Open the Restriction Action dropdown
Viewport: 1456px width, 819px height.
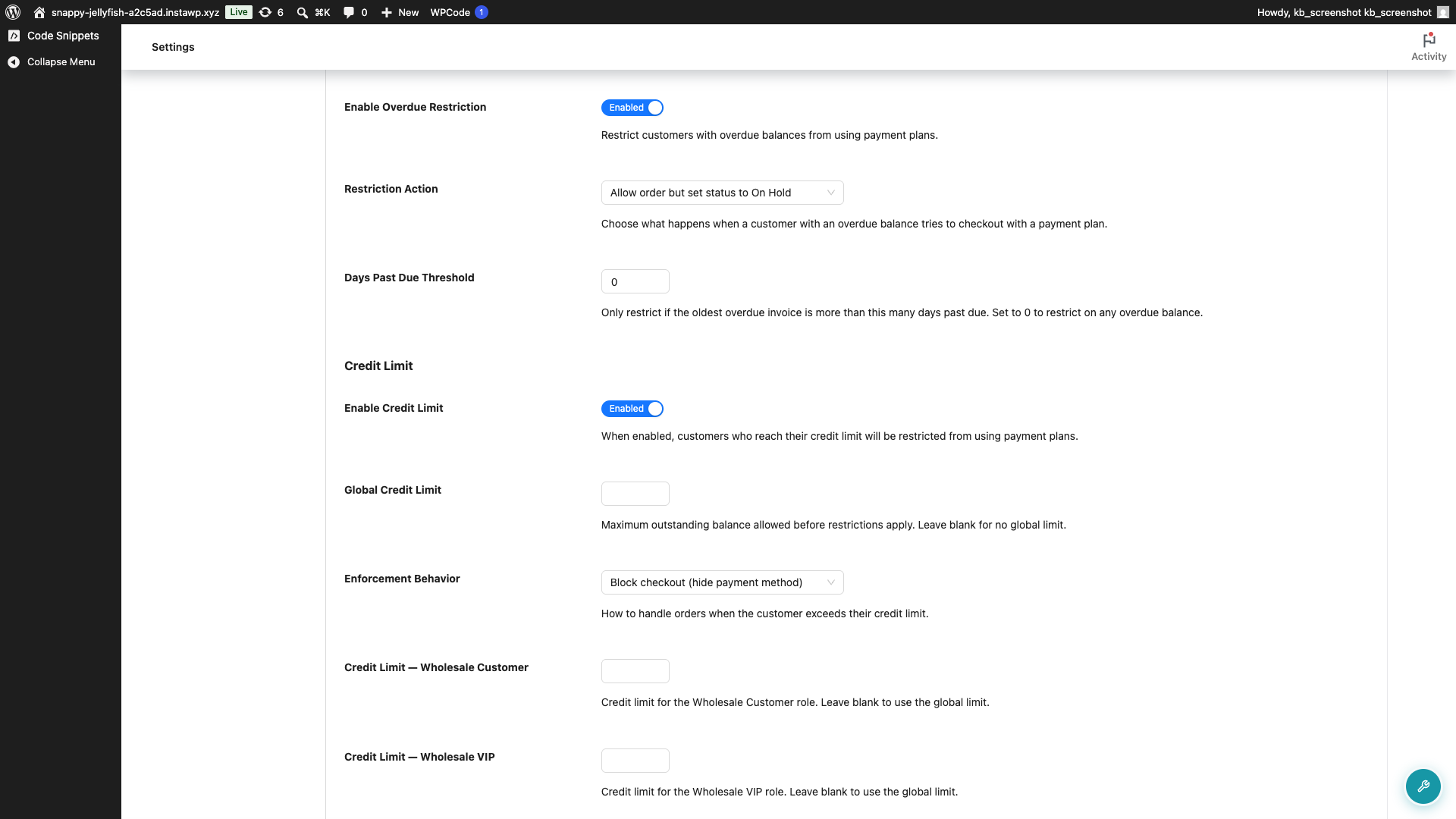[722, 193]
